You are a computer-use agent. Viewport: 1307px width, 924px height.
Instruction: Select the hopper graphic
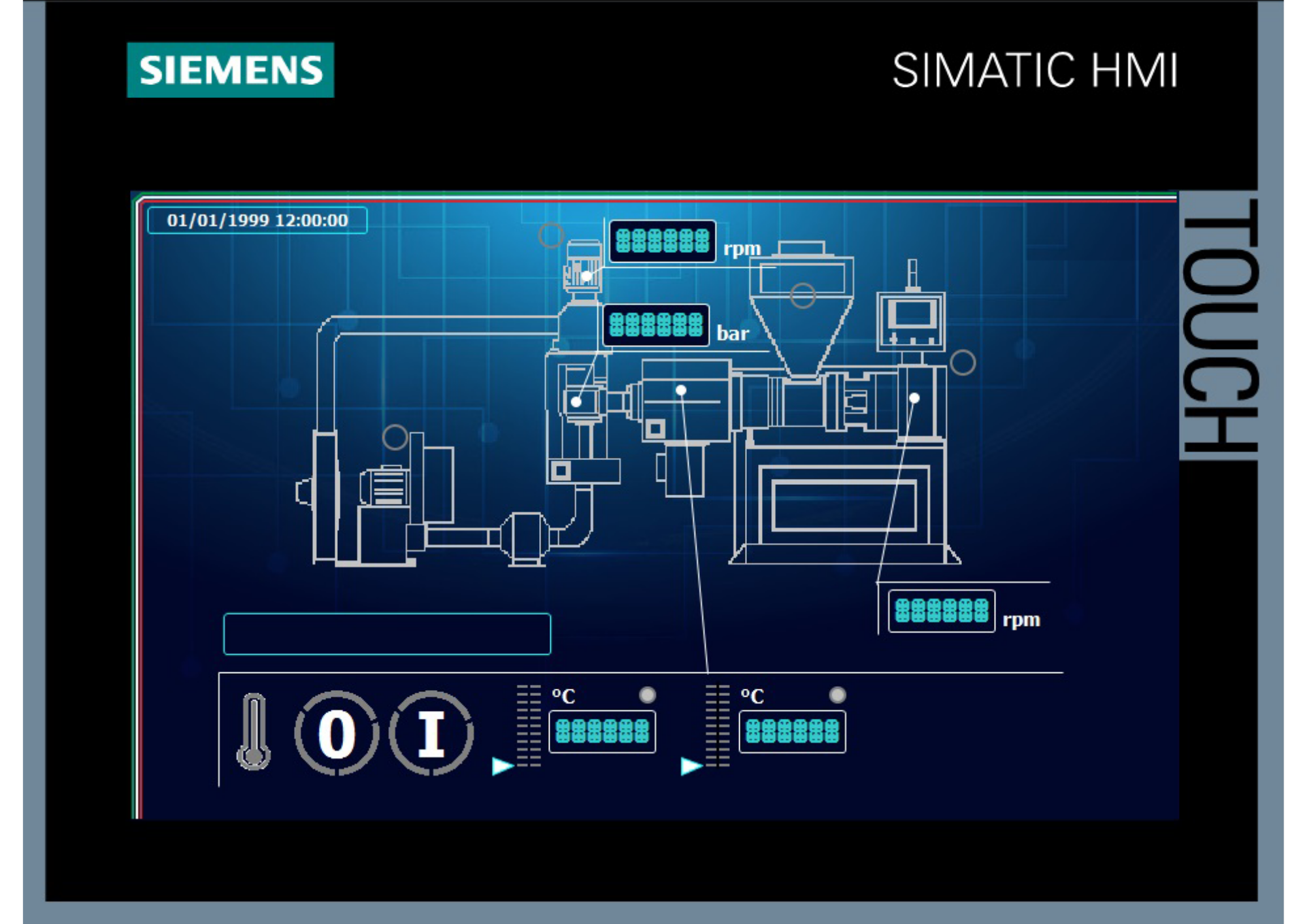tap(801, 310)
